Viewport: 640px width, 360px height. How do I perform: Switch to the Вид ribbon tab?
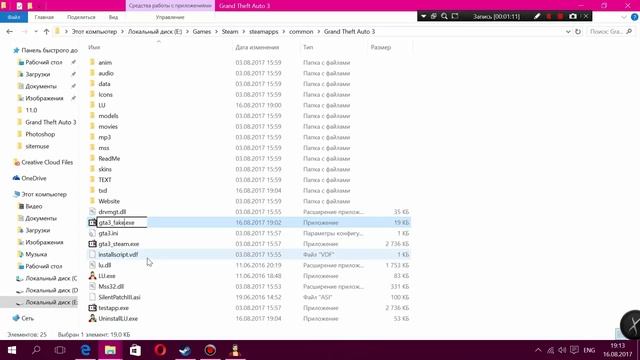tap(113, 17)
